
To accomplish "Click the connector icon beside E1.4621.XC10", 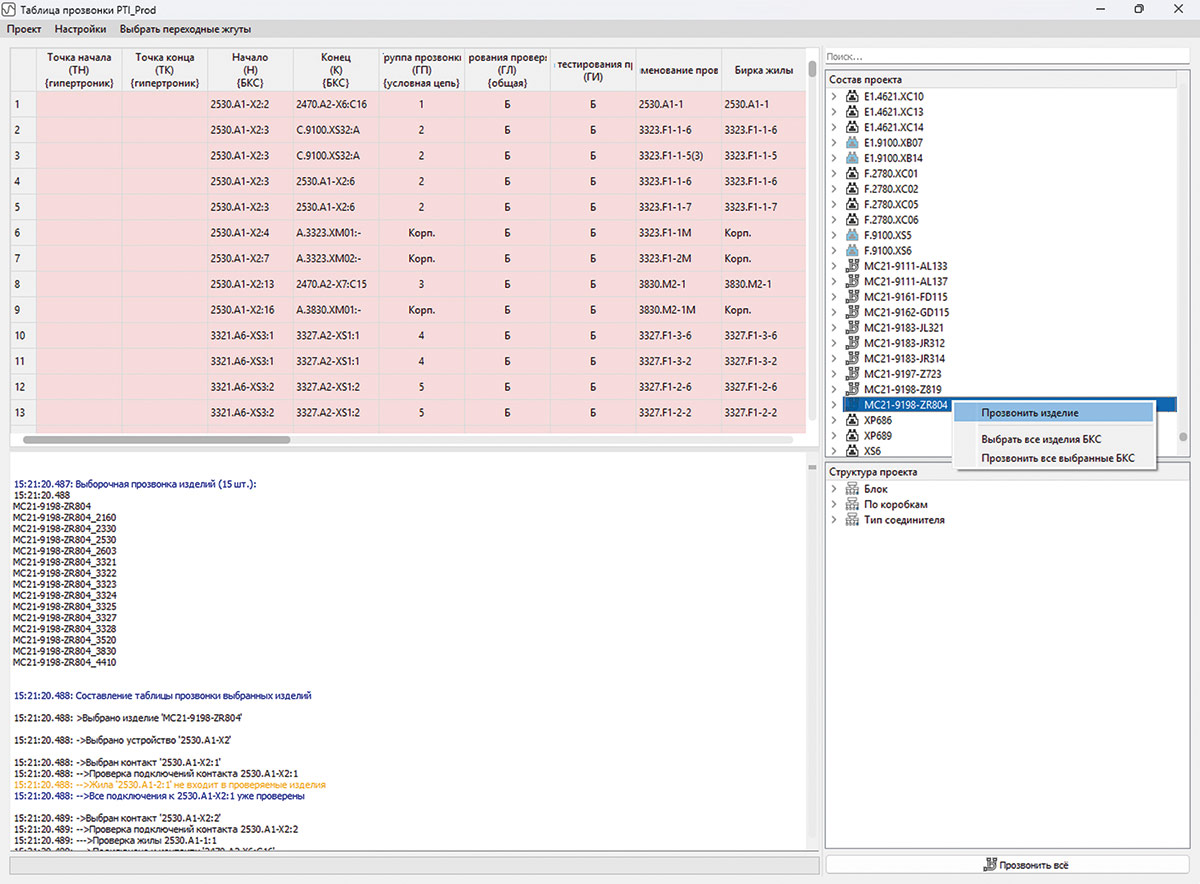I will pyautogui.click(x=853, y=97).
